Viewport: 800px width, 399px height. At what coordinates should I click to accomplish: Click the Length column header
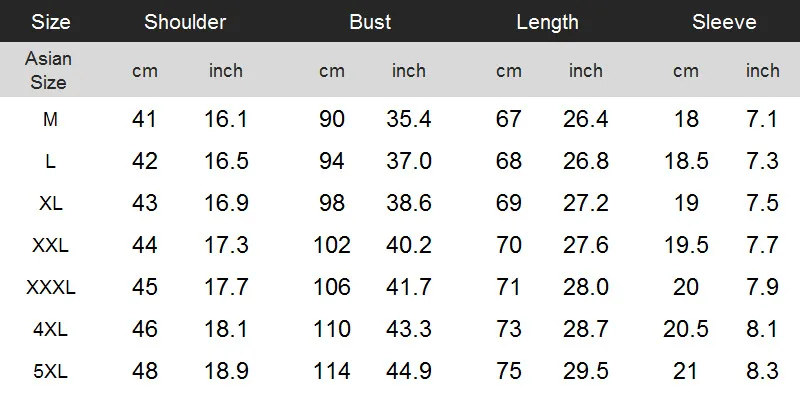tap(547, 22)
